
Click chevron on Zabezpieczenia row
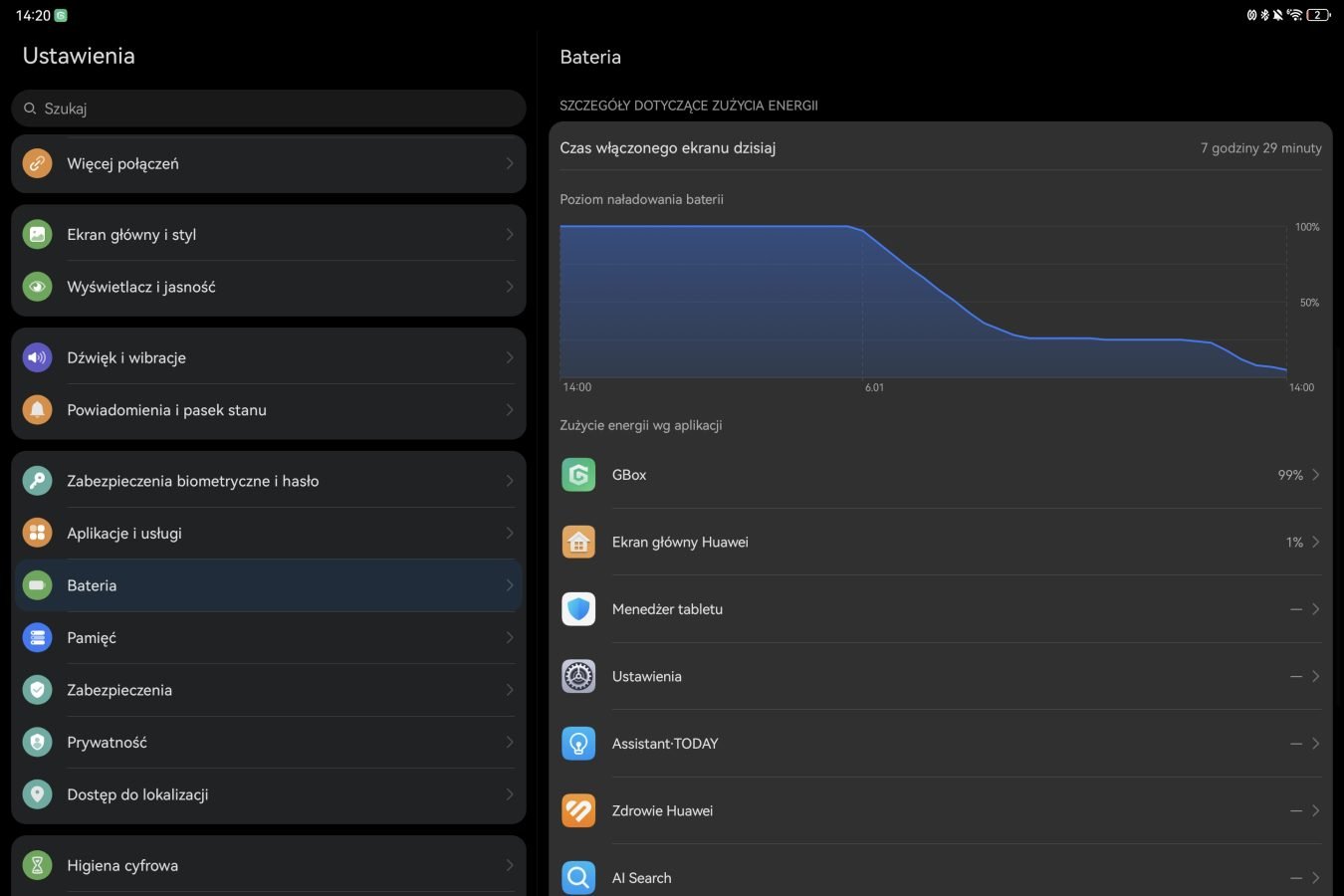pos(510,690)
